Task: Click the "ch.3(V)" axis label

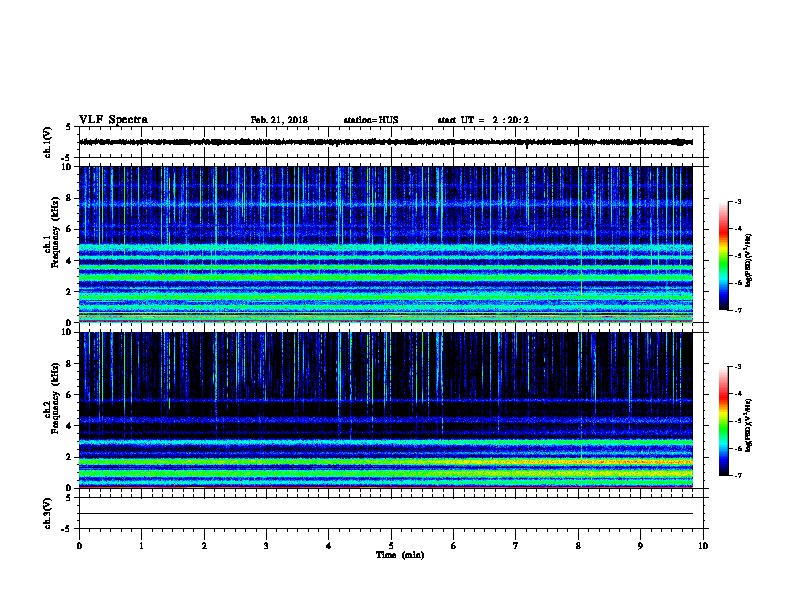Action: tap(48, 513)
